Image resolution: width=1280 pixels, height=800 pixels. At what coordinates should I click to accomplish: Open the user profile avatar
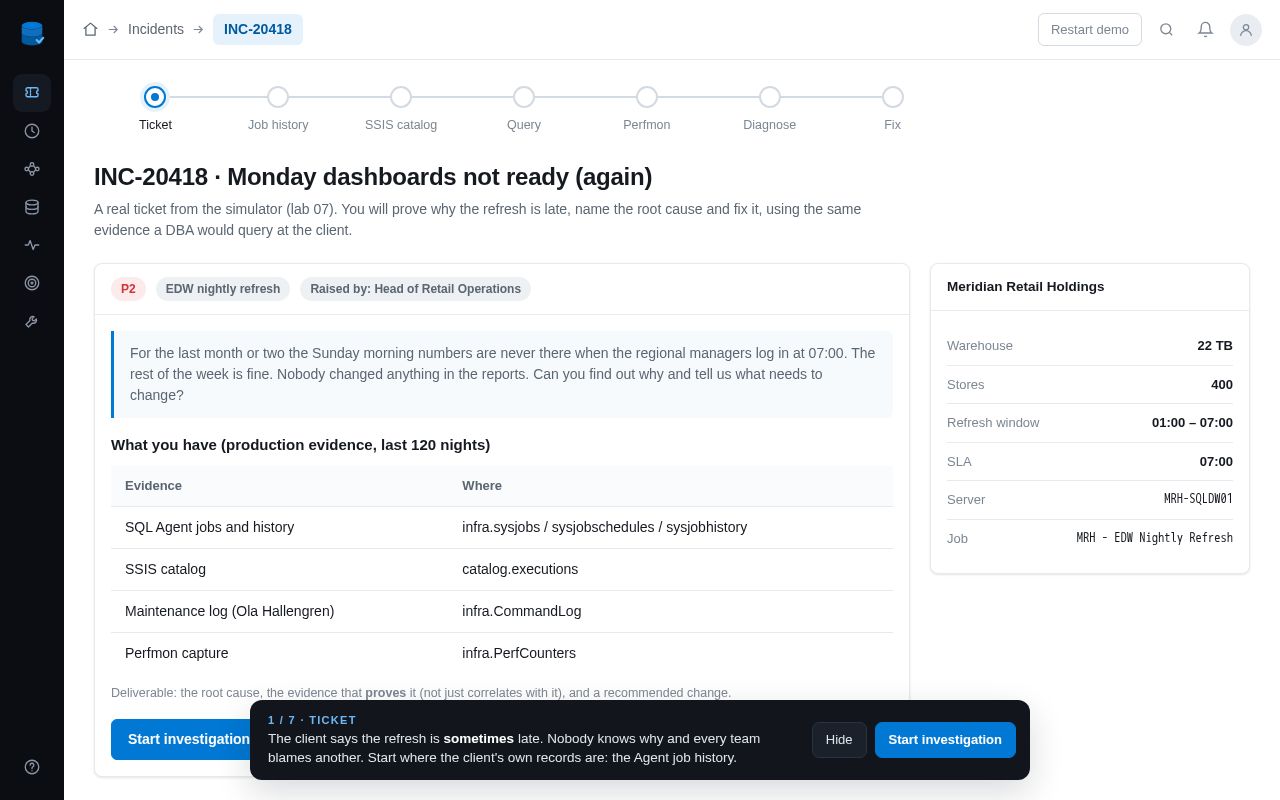point(1246,30)
